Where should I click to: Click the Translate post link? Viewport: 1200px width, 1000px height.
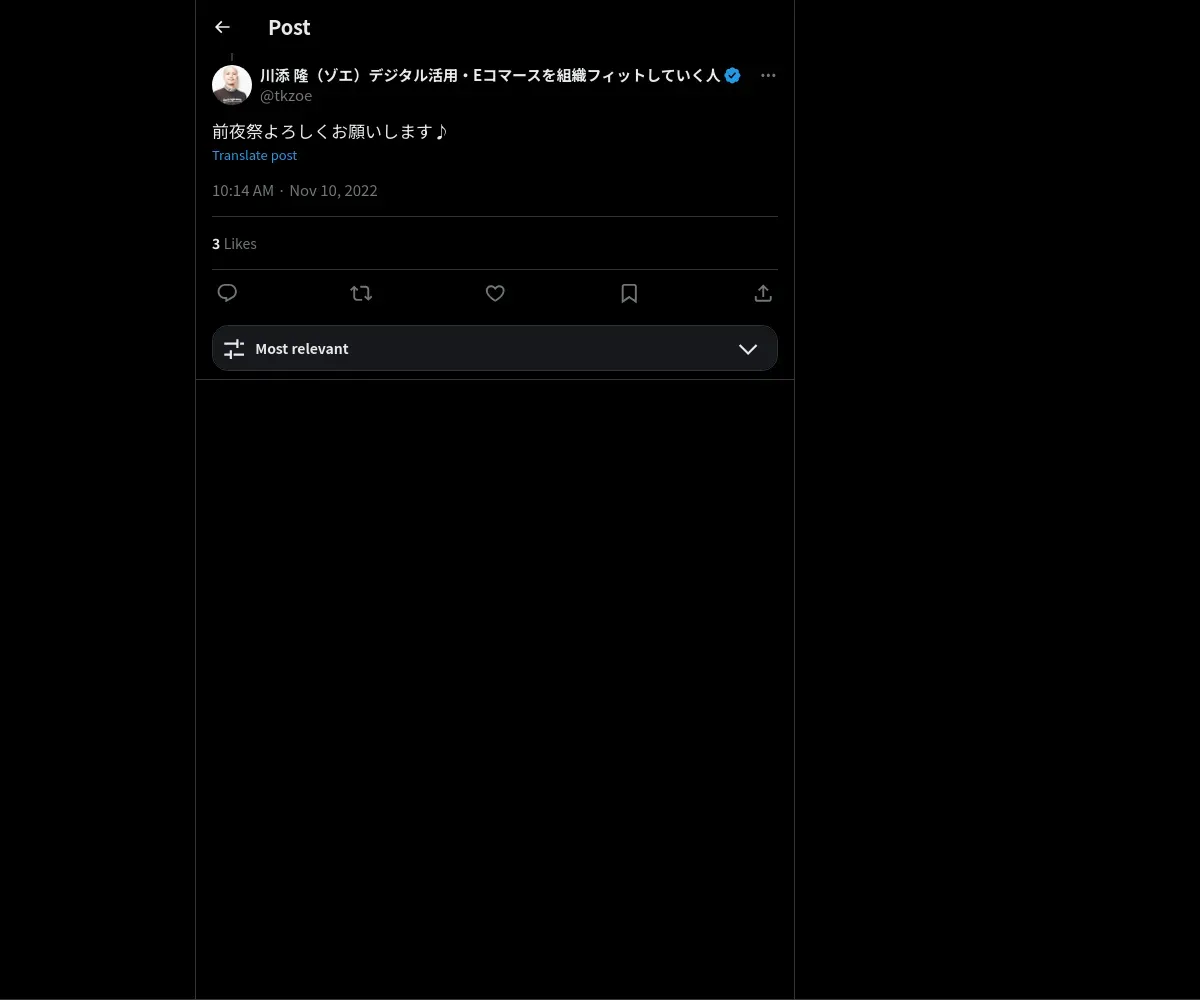(x=254, y=155)
